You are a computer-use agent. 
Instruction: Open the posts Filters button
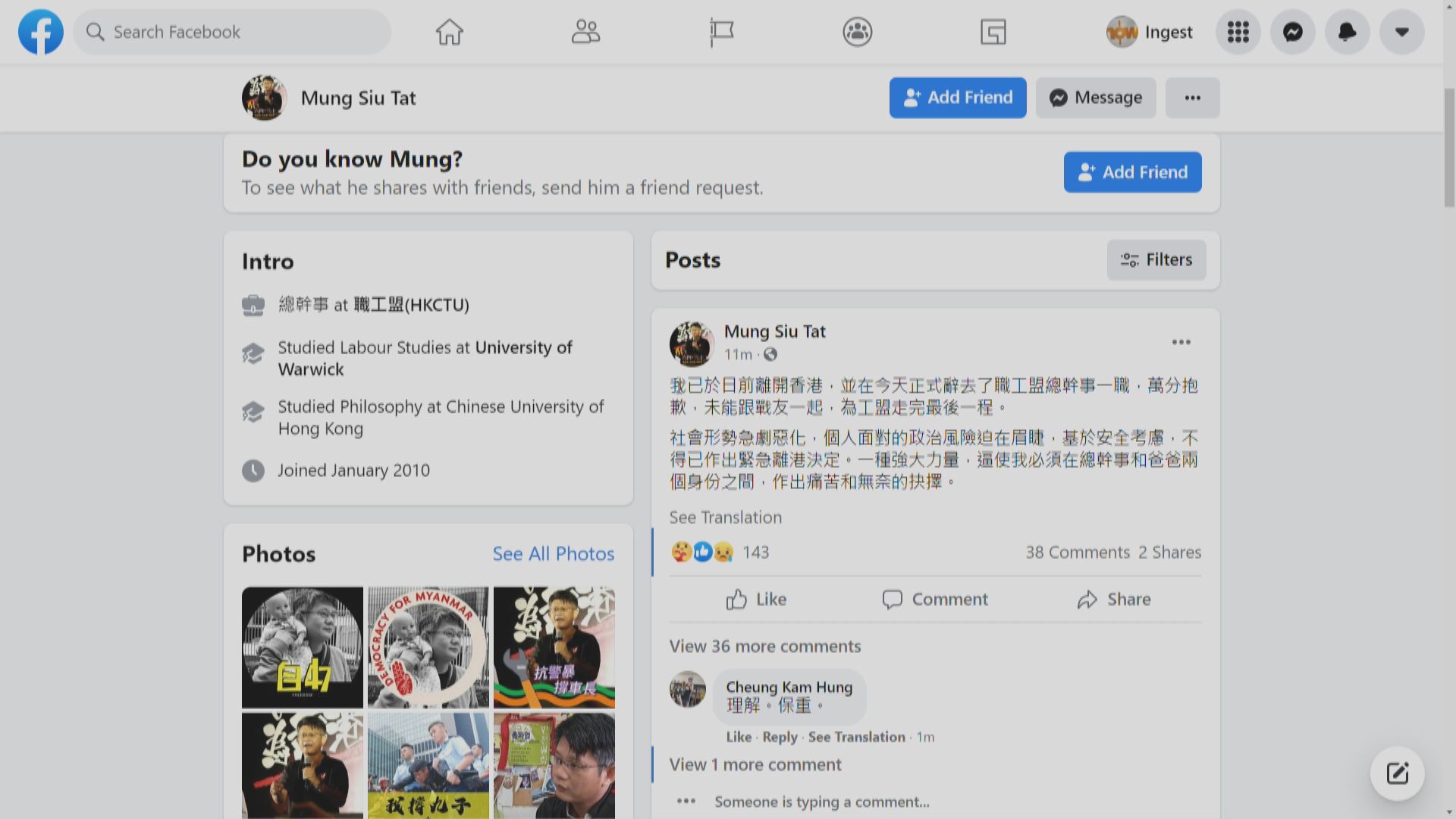tap(1156, 260)
